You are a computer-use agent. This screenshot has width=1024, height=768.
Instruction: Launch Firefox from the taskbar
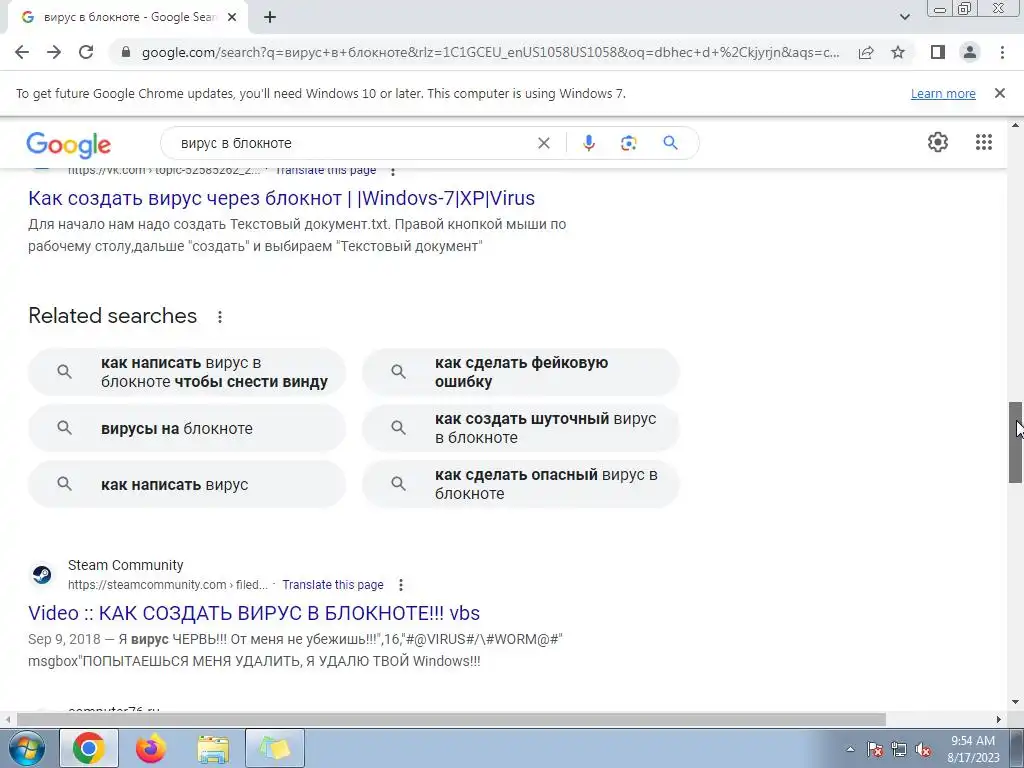point(151,748)
